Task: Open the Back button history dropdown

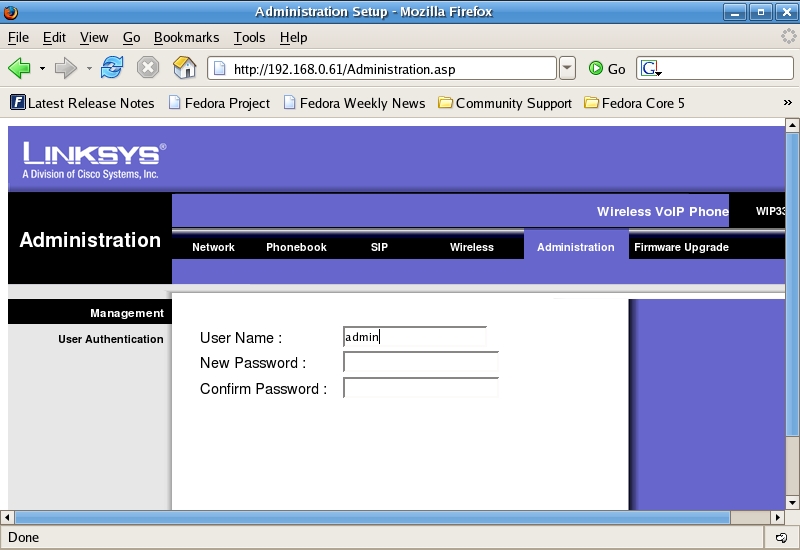Action: (x=42, y=68)
